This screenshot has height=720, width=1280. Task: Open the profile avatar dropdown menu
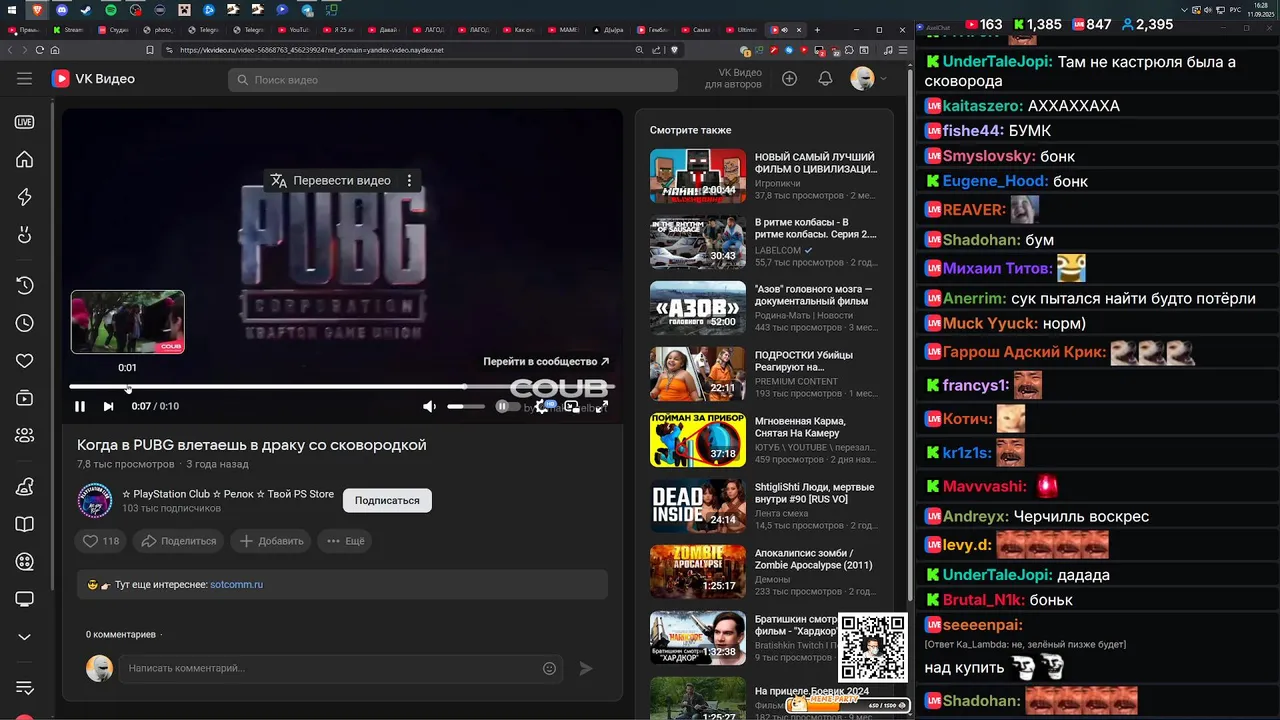[868, 79]
